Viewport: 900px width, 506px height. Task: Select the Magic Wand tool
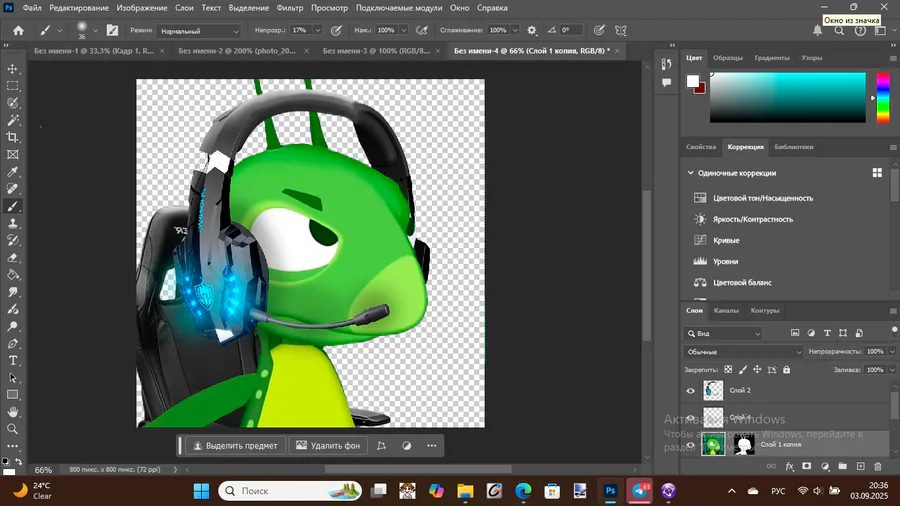click(x=13, y=120)
